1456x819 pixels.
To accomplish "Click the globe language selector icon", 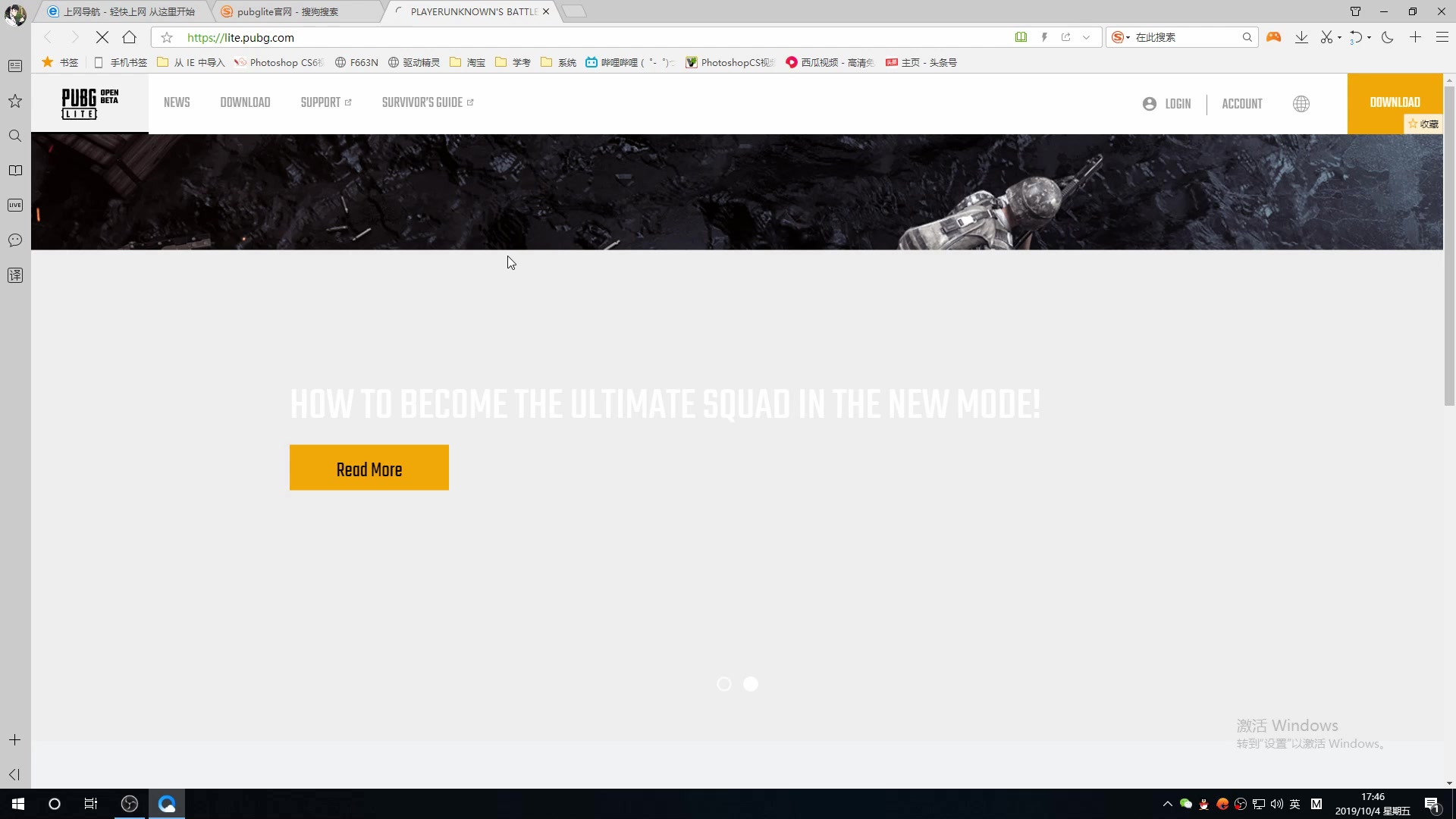I will [1301, 103].
